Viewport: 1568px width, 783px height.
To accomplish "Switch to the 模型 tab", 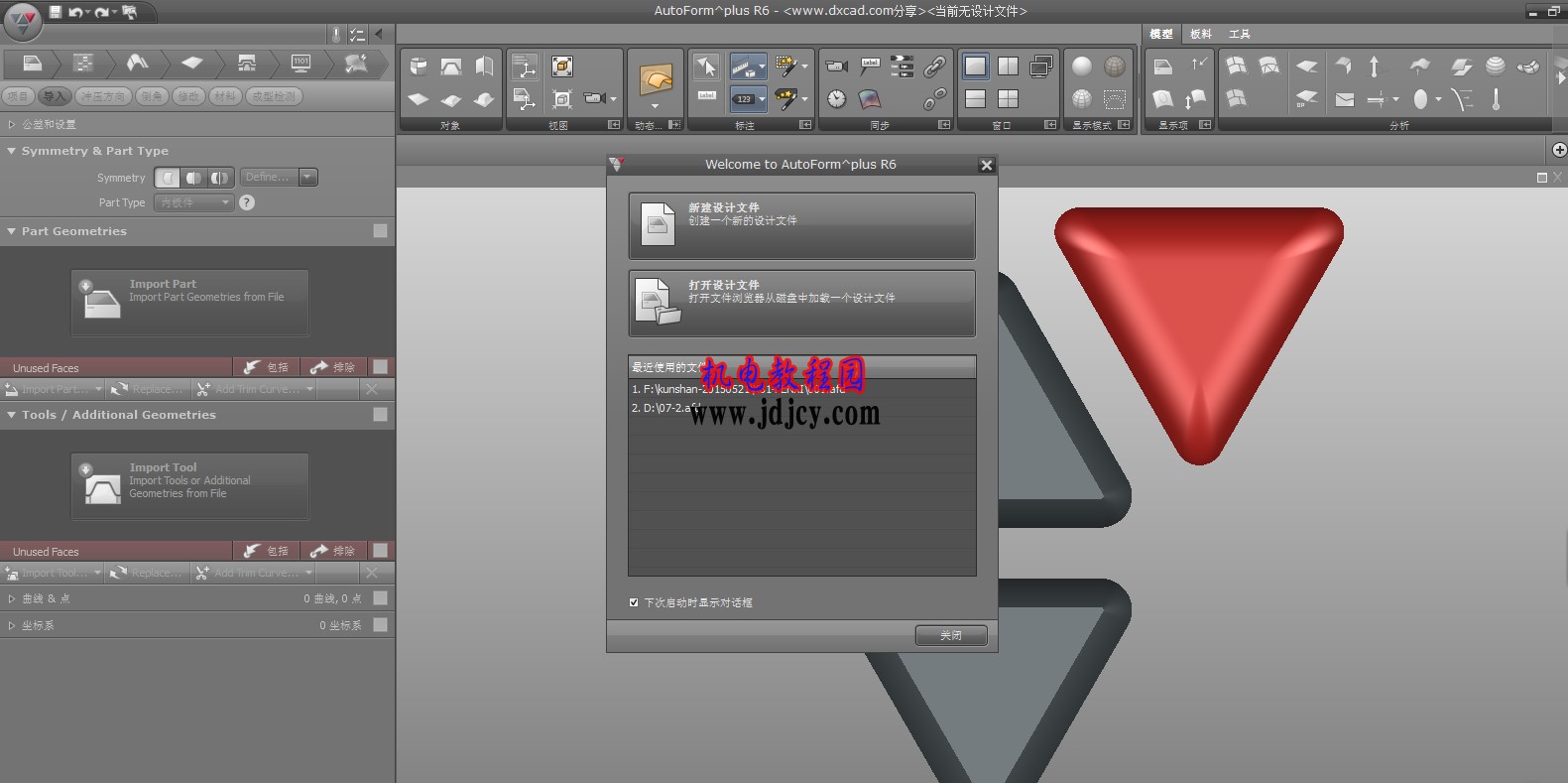I will pos(1161,34).
